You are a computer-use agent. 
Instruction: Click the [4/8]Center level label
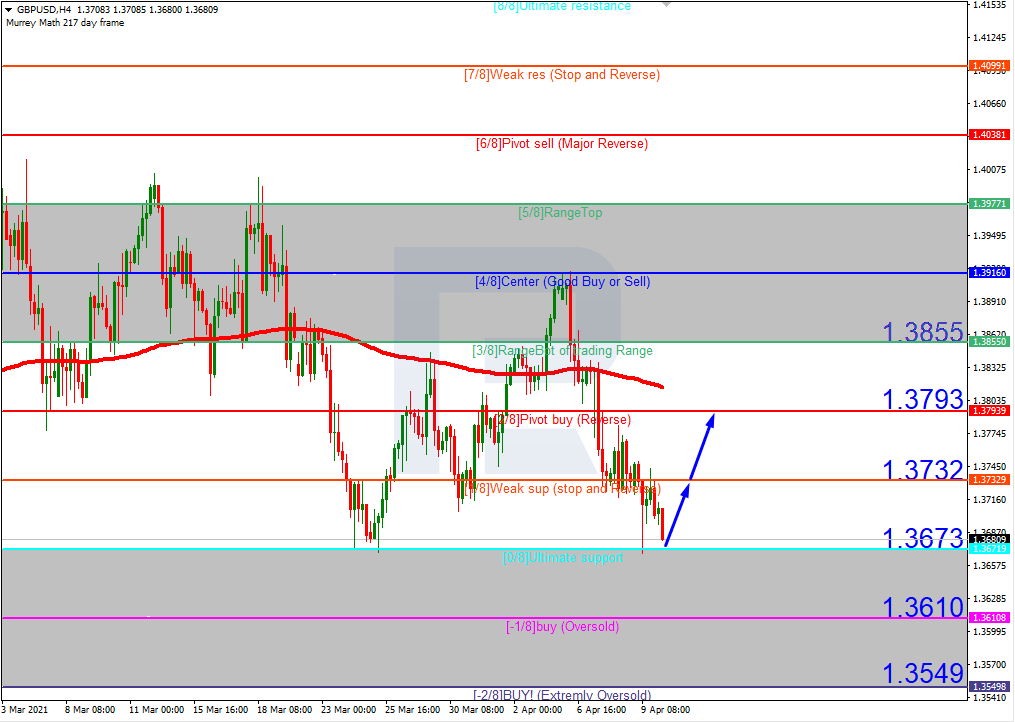562,282
